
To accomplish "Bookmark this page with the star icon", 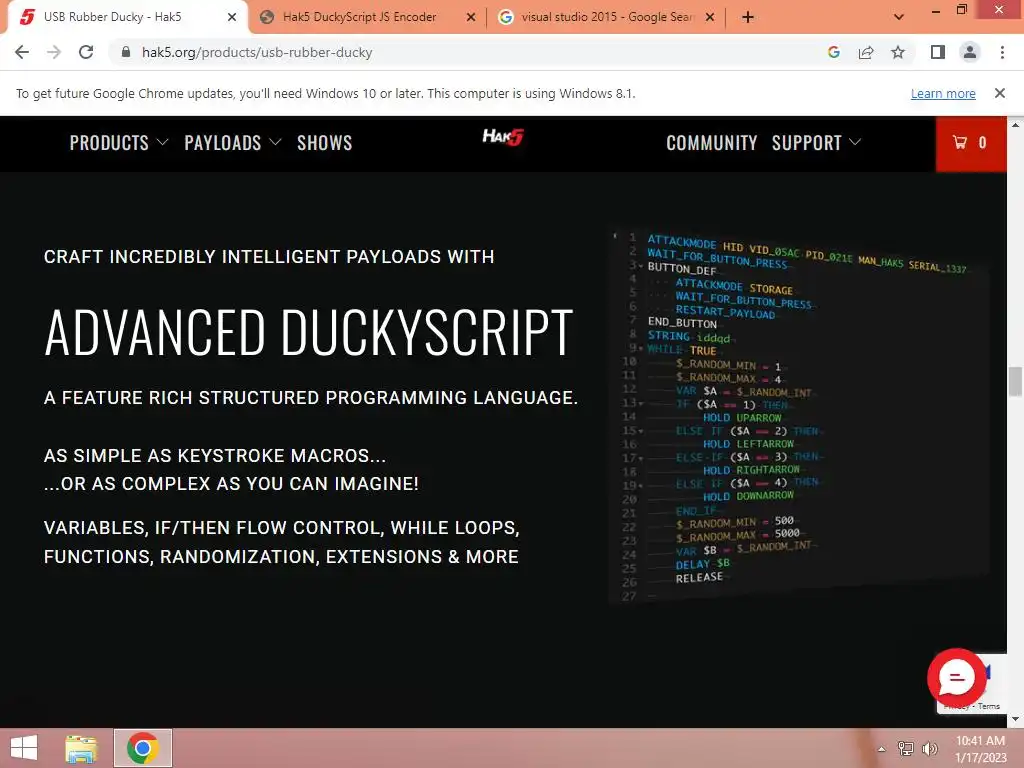I will (x=898, y=52).
